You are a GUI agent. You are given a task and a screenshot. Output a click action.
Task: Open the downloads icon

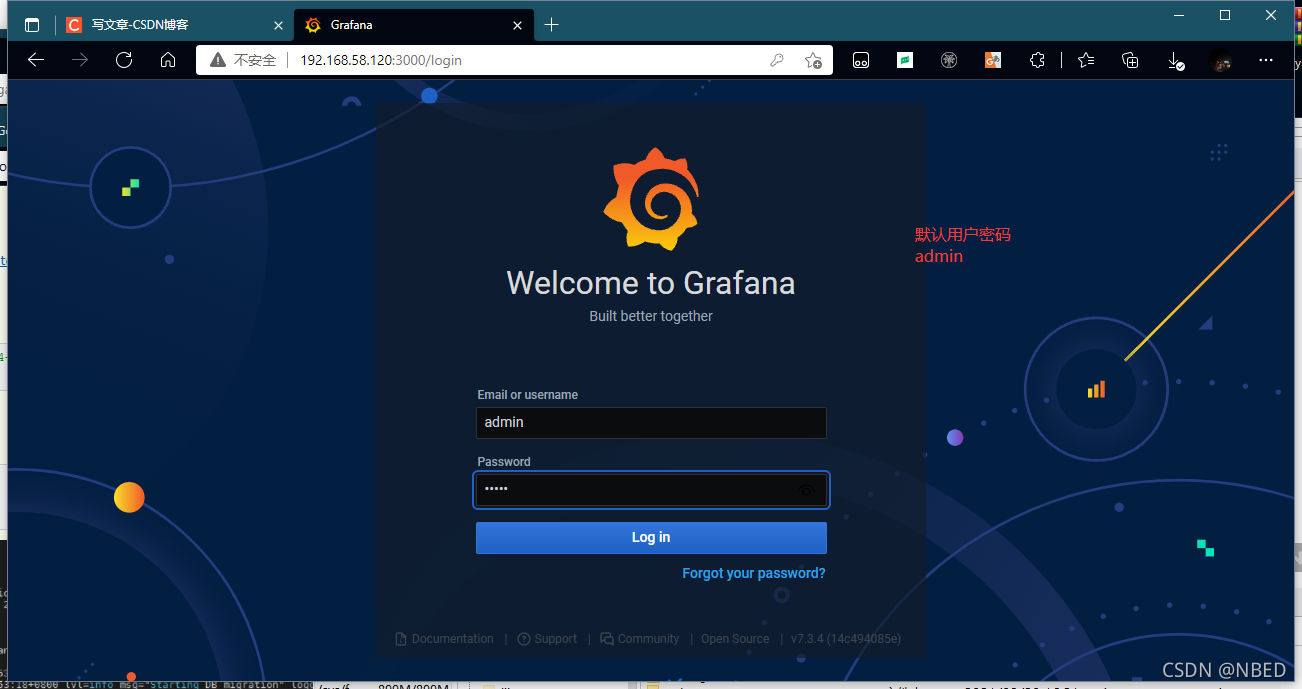click(x=1176, y=60)
